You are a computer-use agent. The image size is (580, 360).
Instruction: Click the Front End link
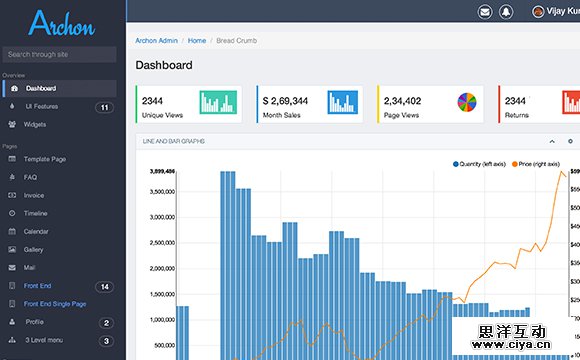[38, 286]
